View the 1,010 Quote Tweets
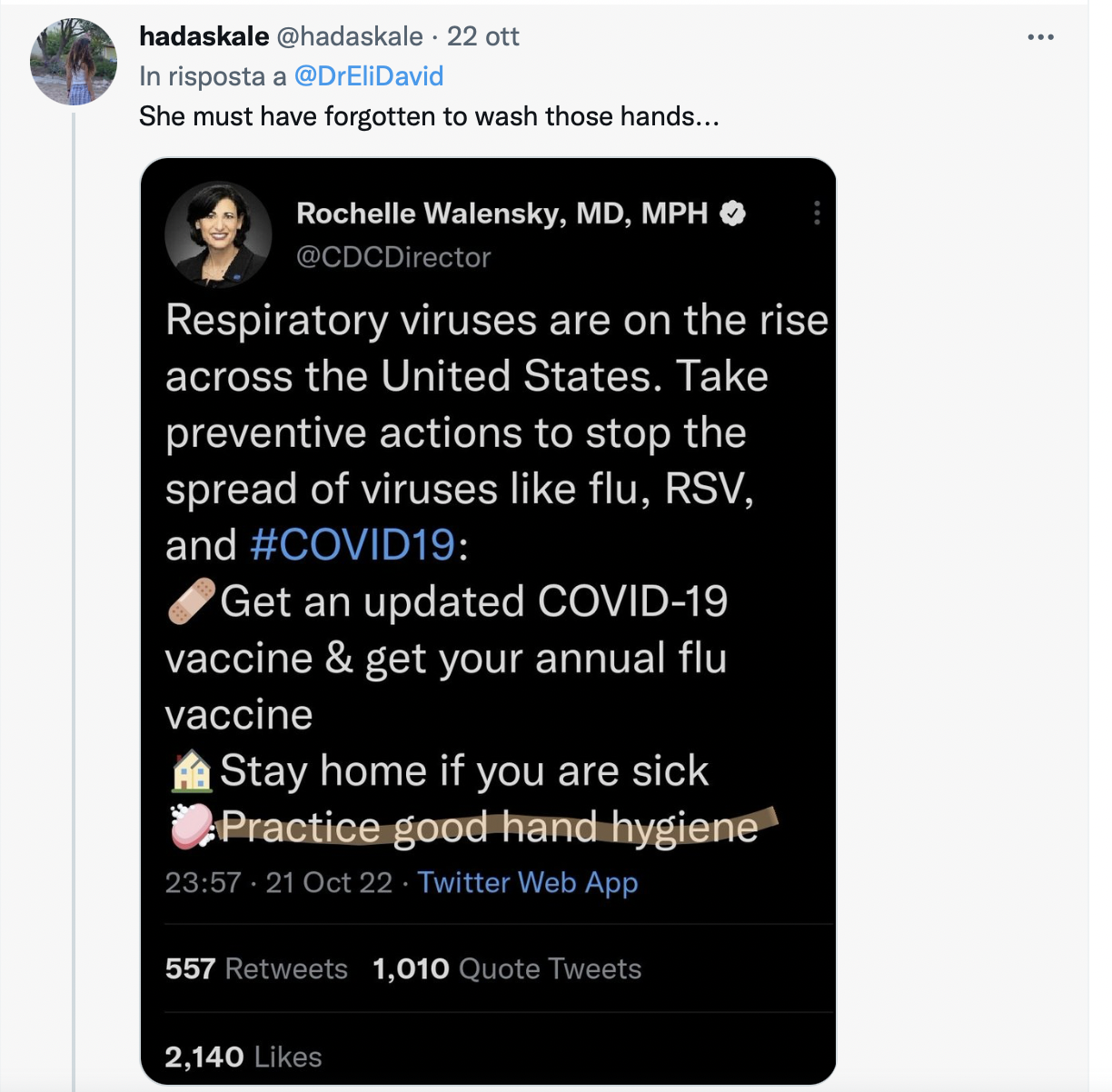 507,969
